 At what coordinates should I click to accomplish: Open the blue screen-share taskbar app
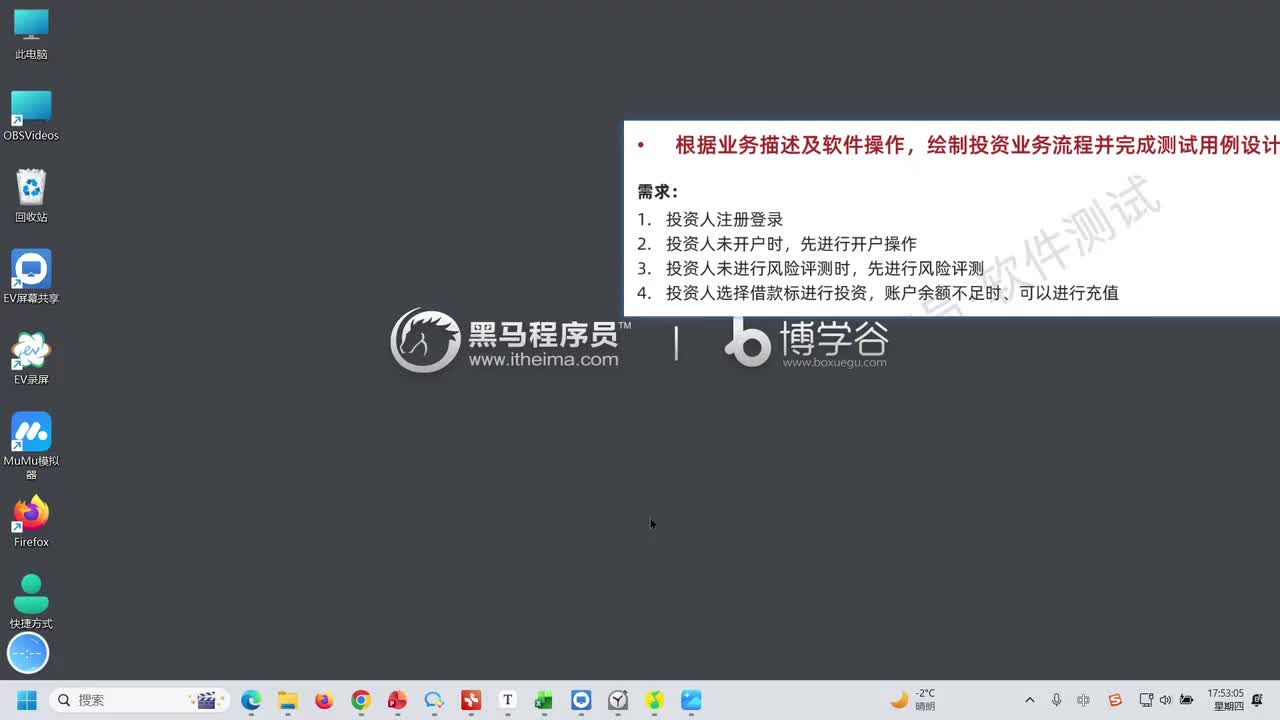(581, 700)
